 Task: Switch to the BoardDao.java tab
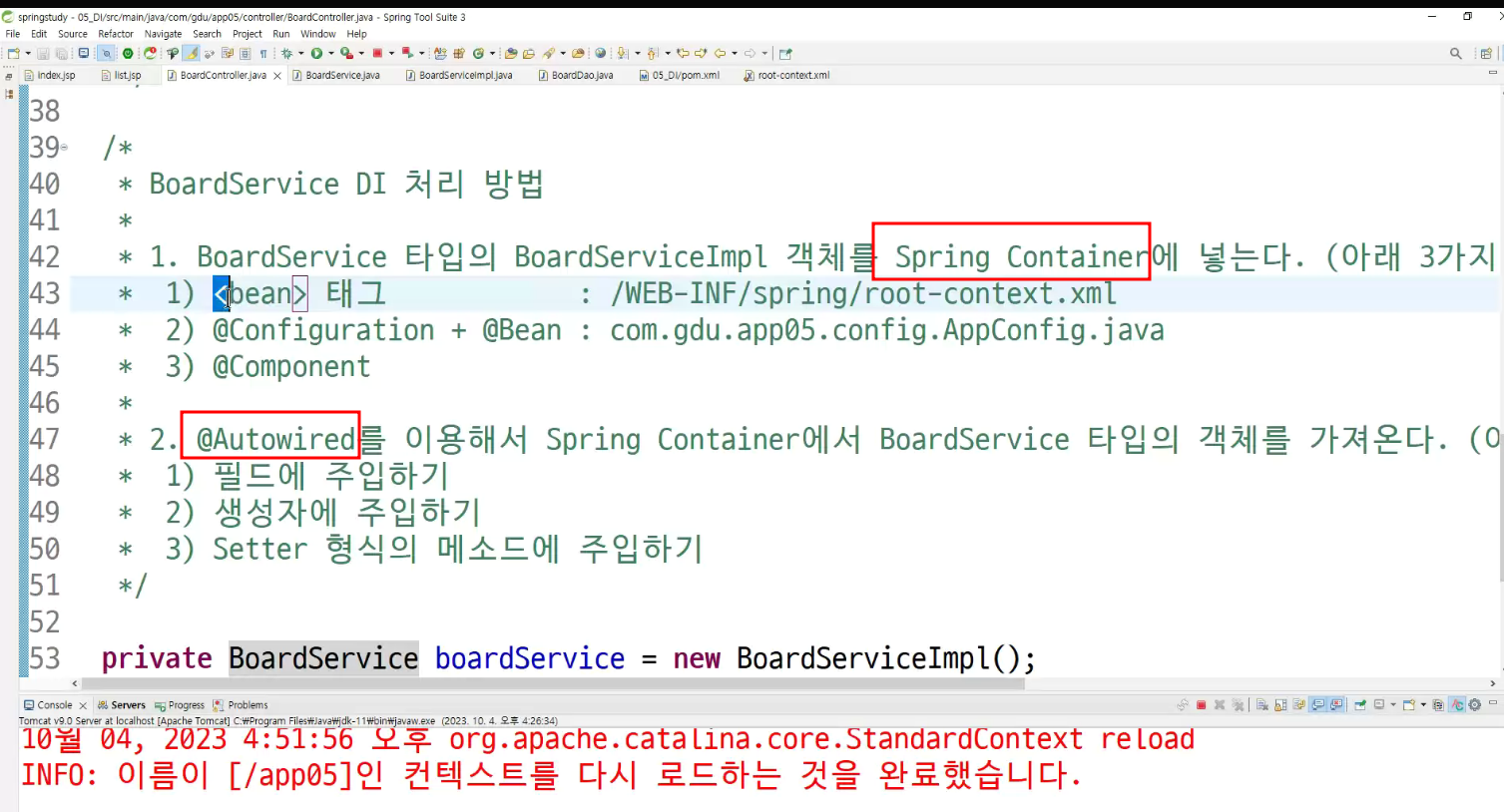point(576,75)
